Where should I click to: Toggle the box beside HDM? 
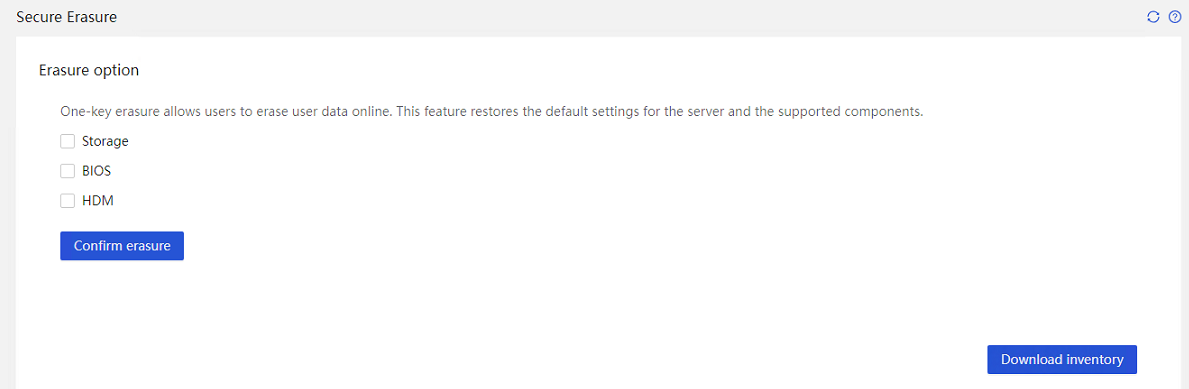tap(67, 201)
